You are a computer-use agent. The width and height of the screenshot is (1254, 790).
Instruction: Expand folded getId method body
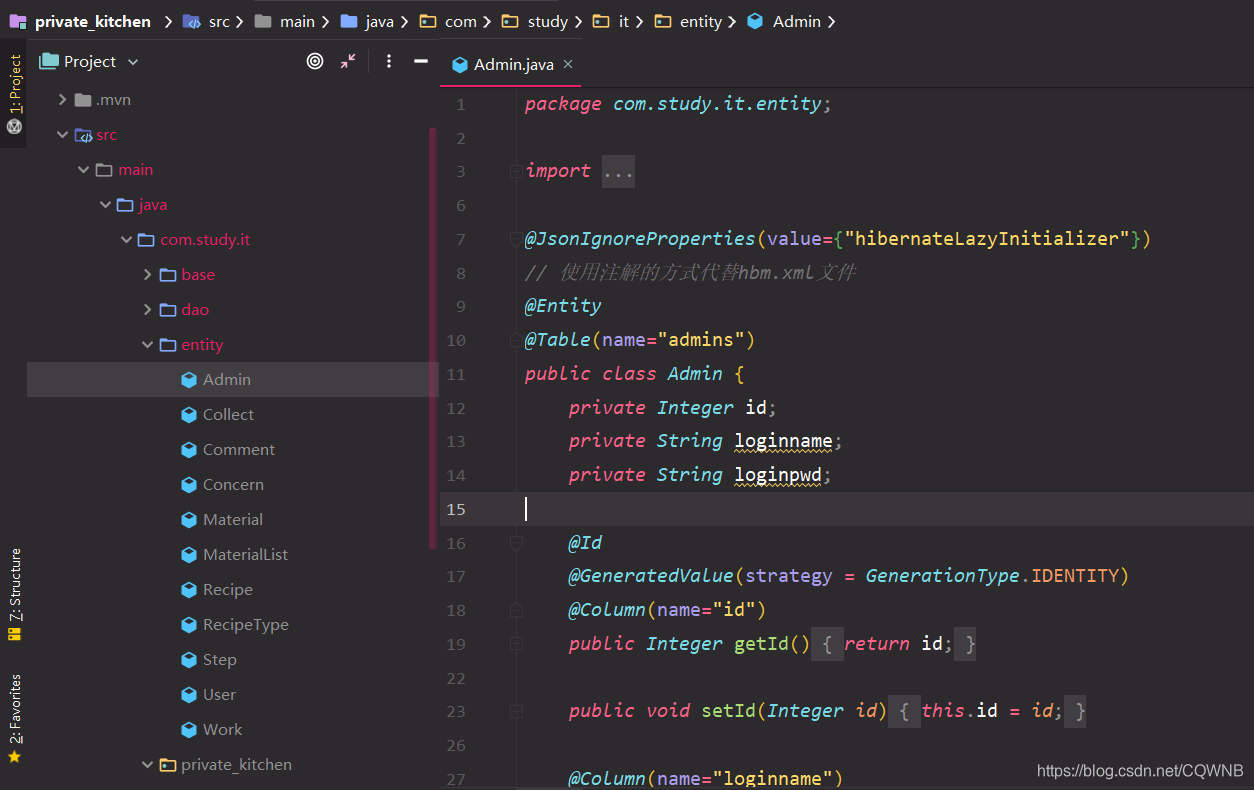pyautogui.click(x=826, y=644)
